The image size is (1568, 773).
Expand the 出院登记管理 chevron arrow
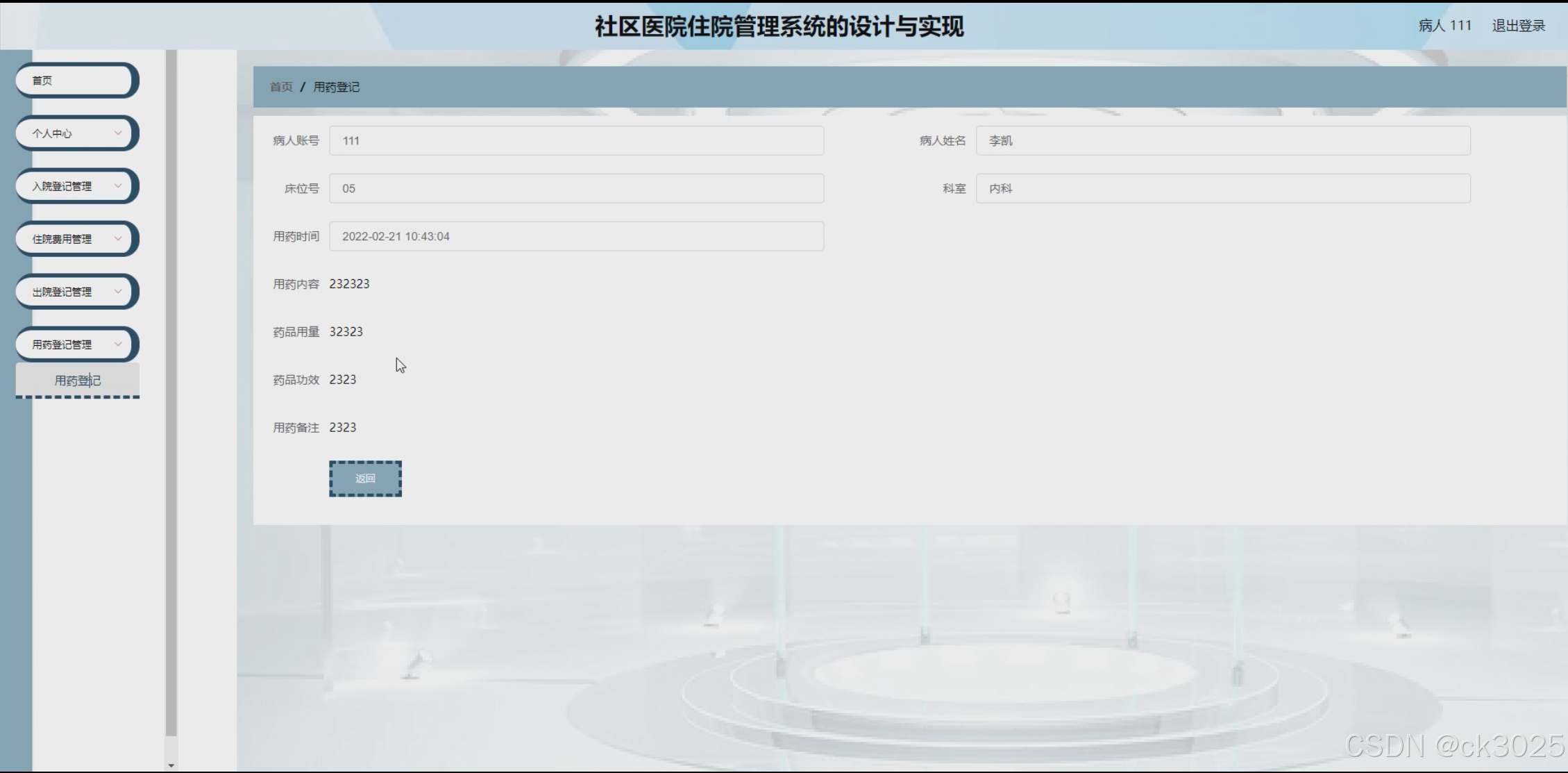coord(117,292)
